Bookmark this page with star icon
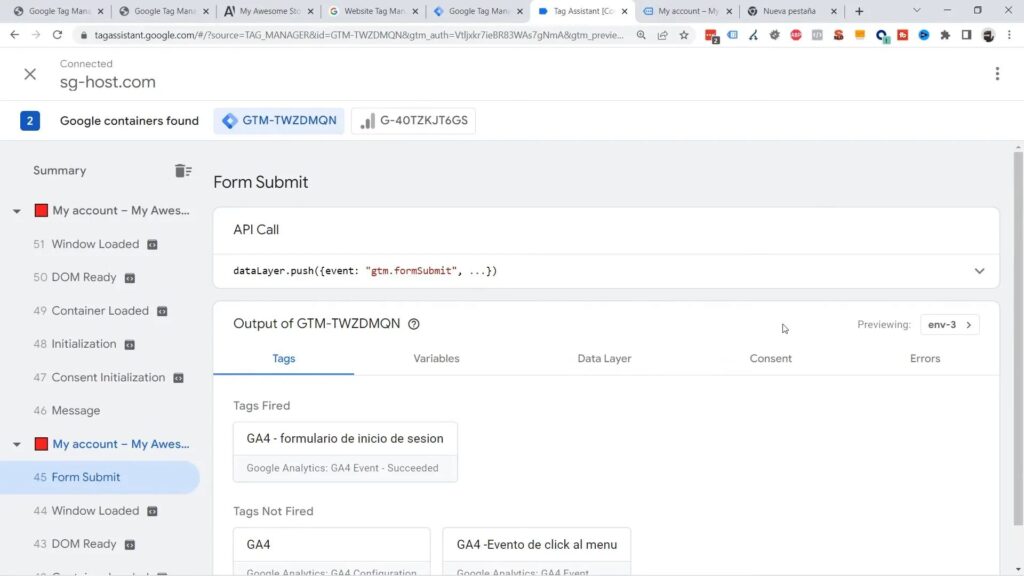 click(684, 35)
